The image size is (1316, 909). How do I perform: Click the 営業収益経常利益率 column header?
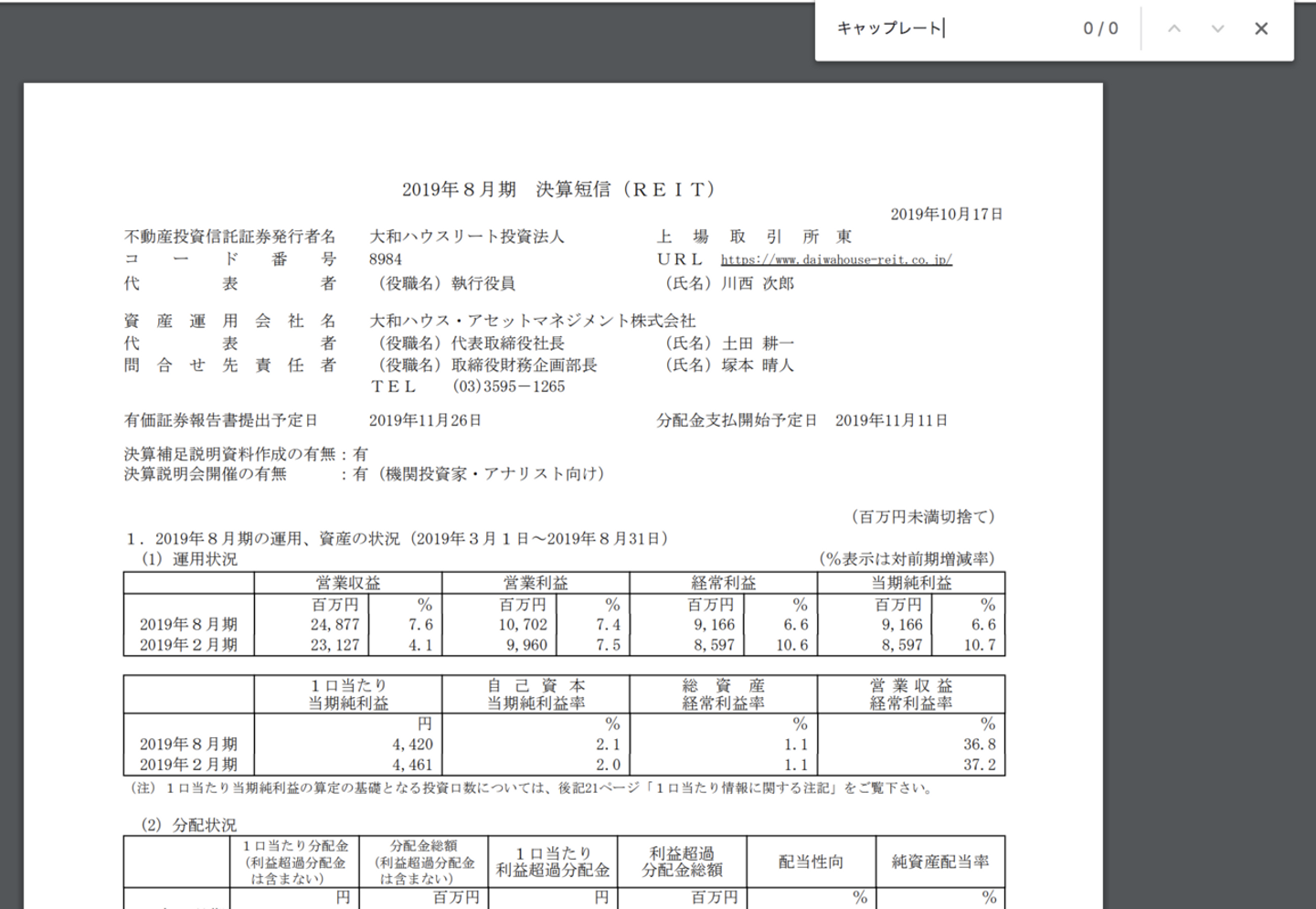[911, 694]
